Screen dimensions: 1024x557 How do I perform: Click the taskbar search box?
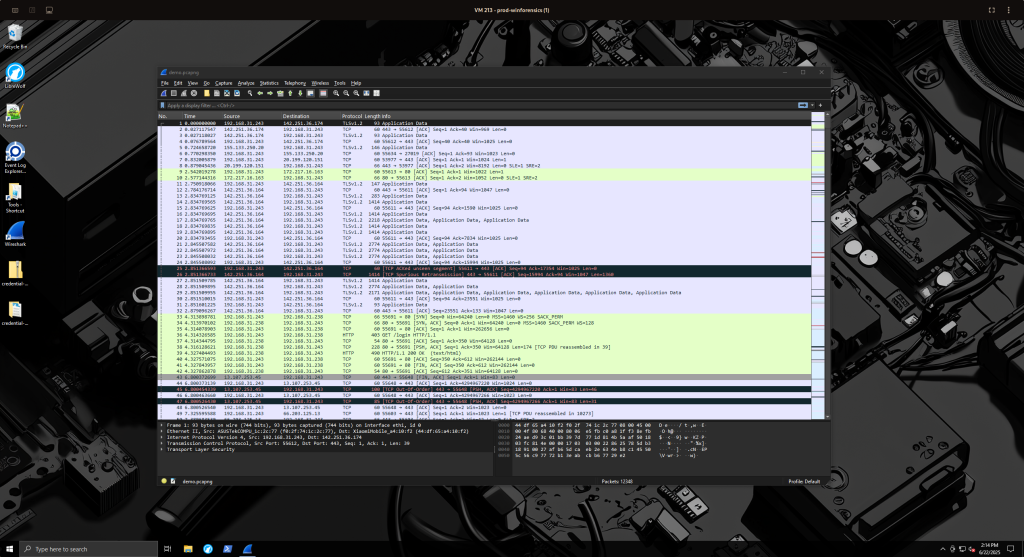[89, 549]
